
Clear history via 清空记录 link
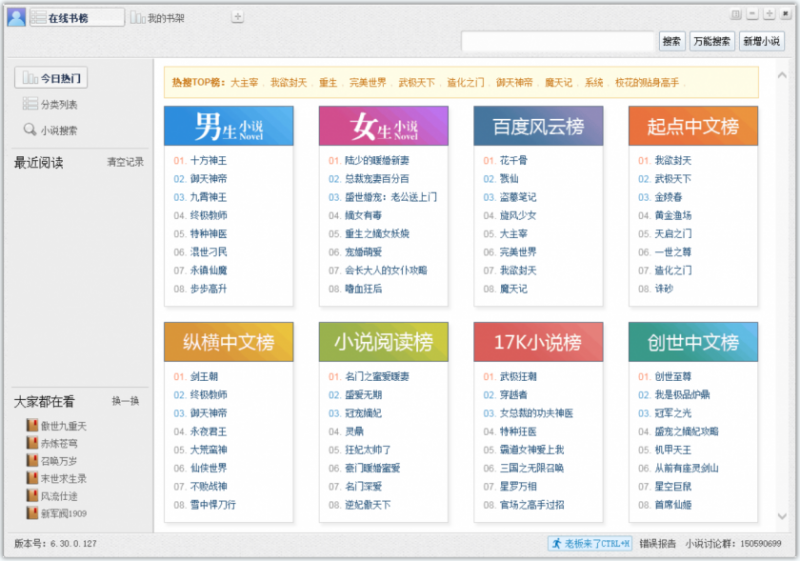[125, 162]
